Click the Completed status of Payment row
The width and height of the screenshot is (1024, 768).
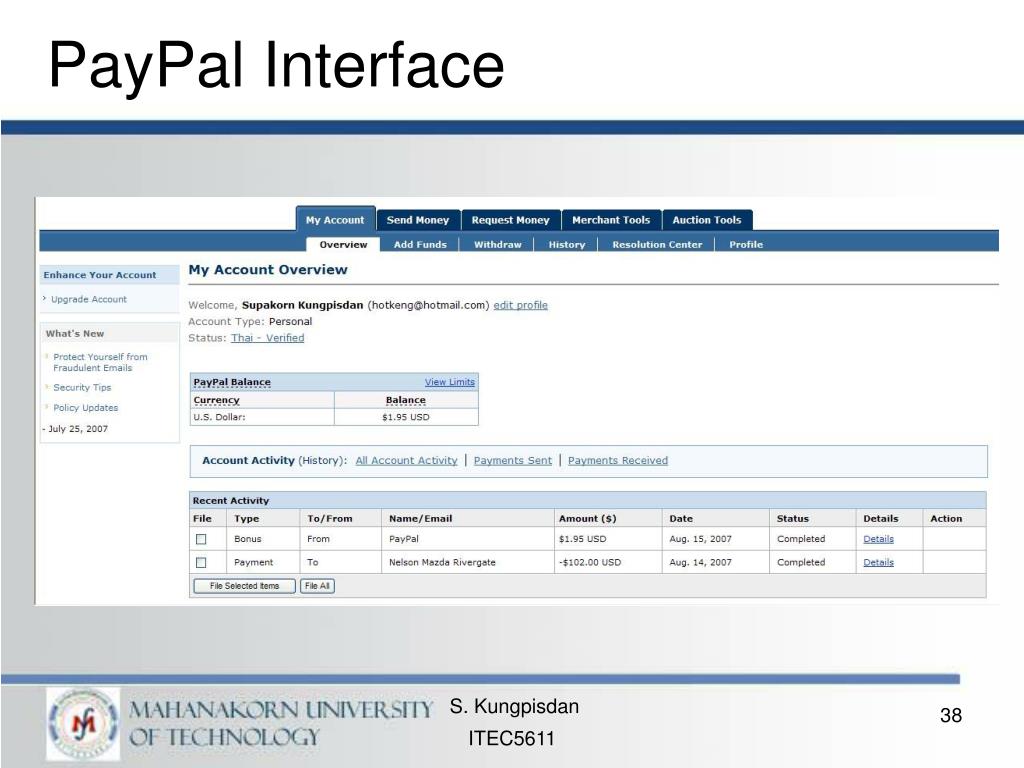coord(801,562)
